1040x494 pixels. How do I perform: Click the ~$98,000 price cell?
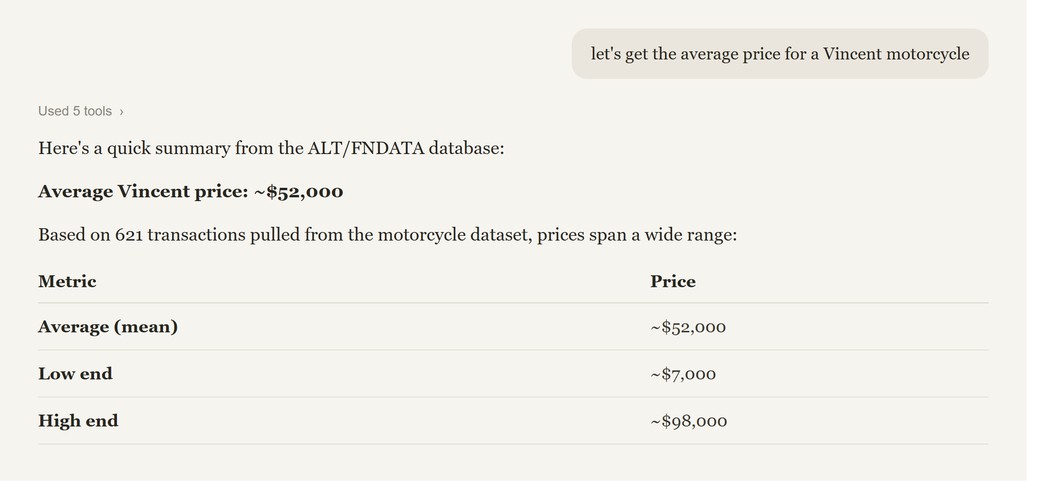point(688,421)
